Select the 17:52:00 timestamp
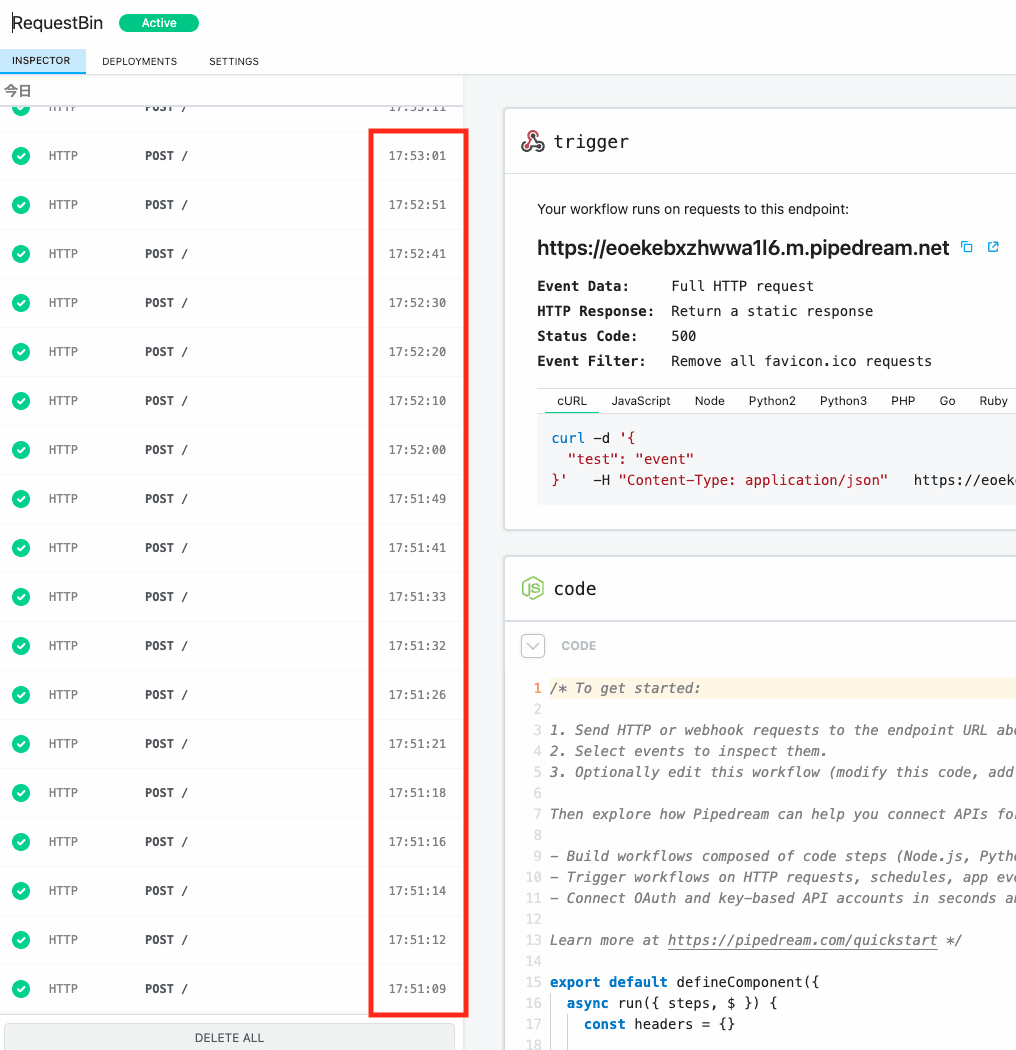This screenshot has height=1050, width=1016. (x=417, y=449)
